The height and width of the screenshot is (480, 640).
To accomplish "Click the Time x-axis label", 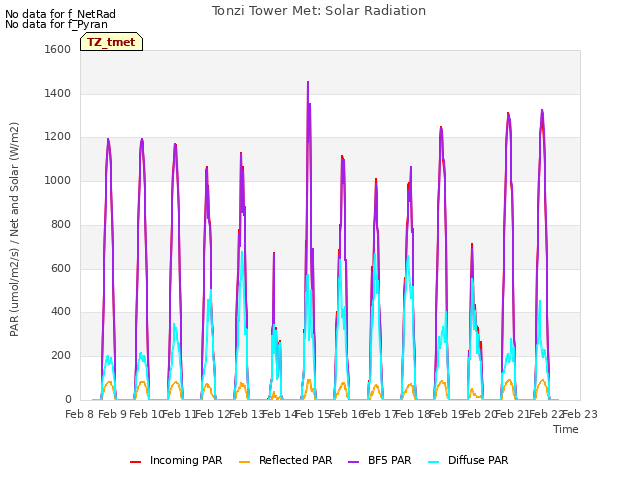I will (x=566, y=429).
